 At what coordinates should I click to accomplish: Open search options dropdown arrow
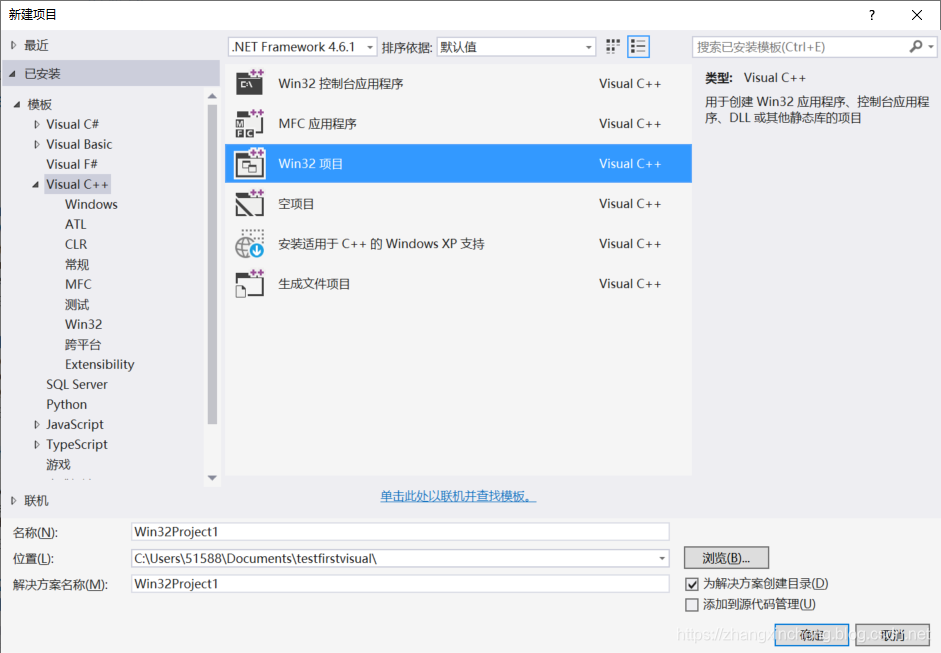[931, 47]
